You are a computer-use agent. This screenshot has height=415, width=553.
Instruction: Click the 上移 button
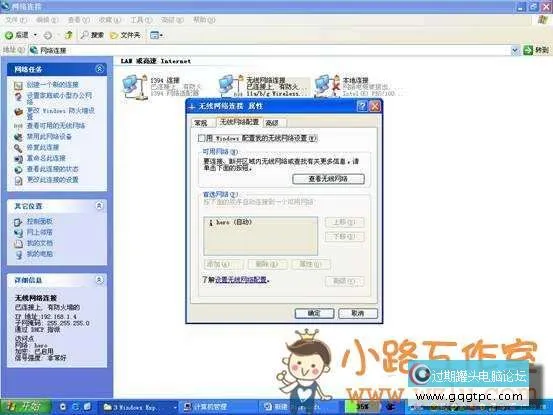344,222
